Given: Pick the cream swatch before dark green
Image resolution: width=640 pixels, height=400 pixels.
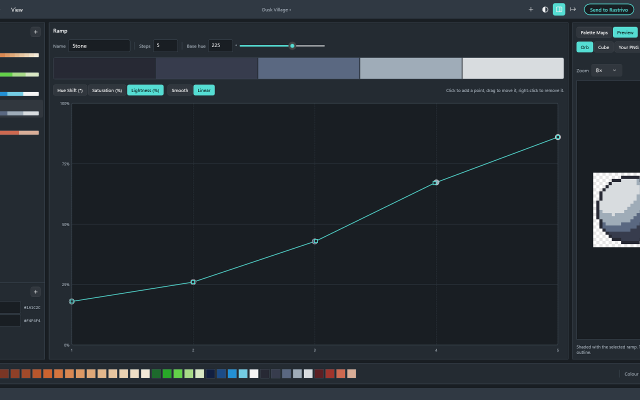Looking at the screenshot, I should [145, 373].
